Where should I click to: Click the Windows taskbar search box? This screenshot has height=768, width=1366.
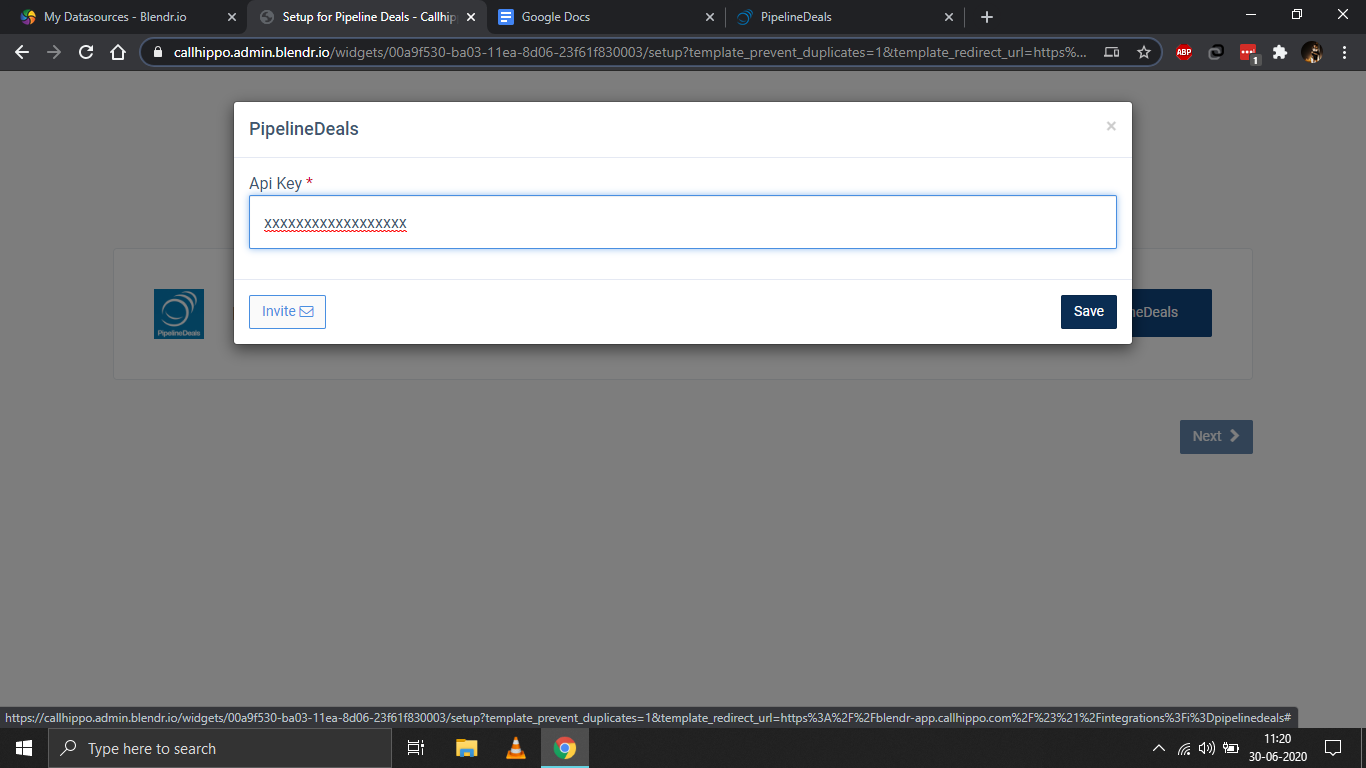click(220, 748)
